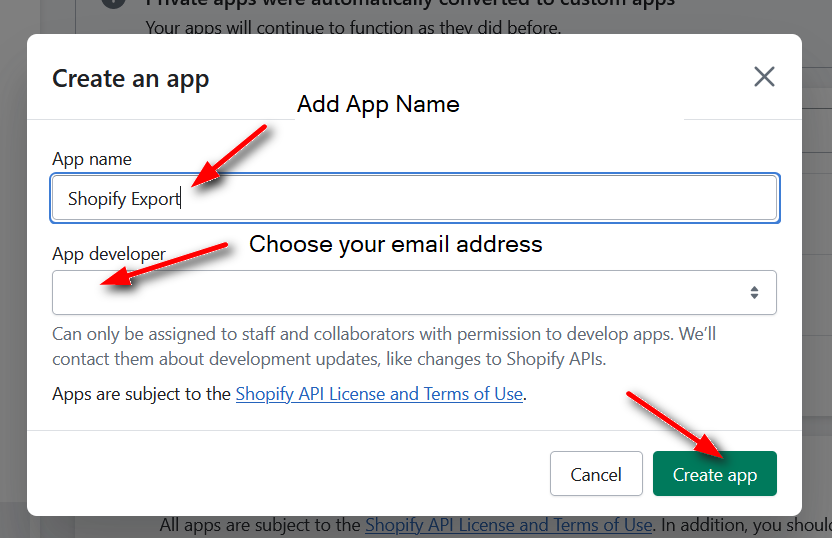Open Shopify API License link on background page
The image size is (832, 538).
[509, 525]
